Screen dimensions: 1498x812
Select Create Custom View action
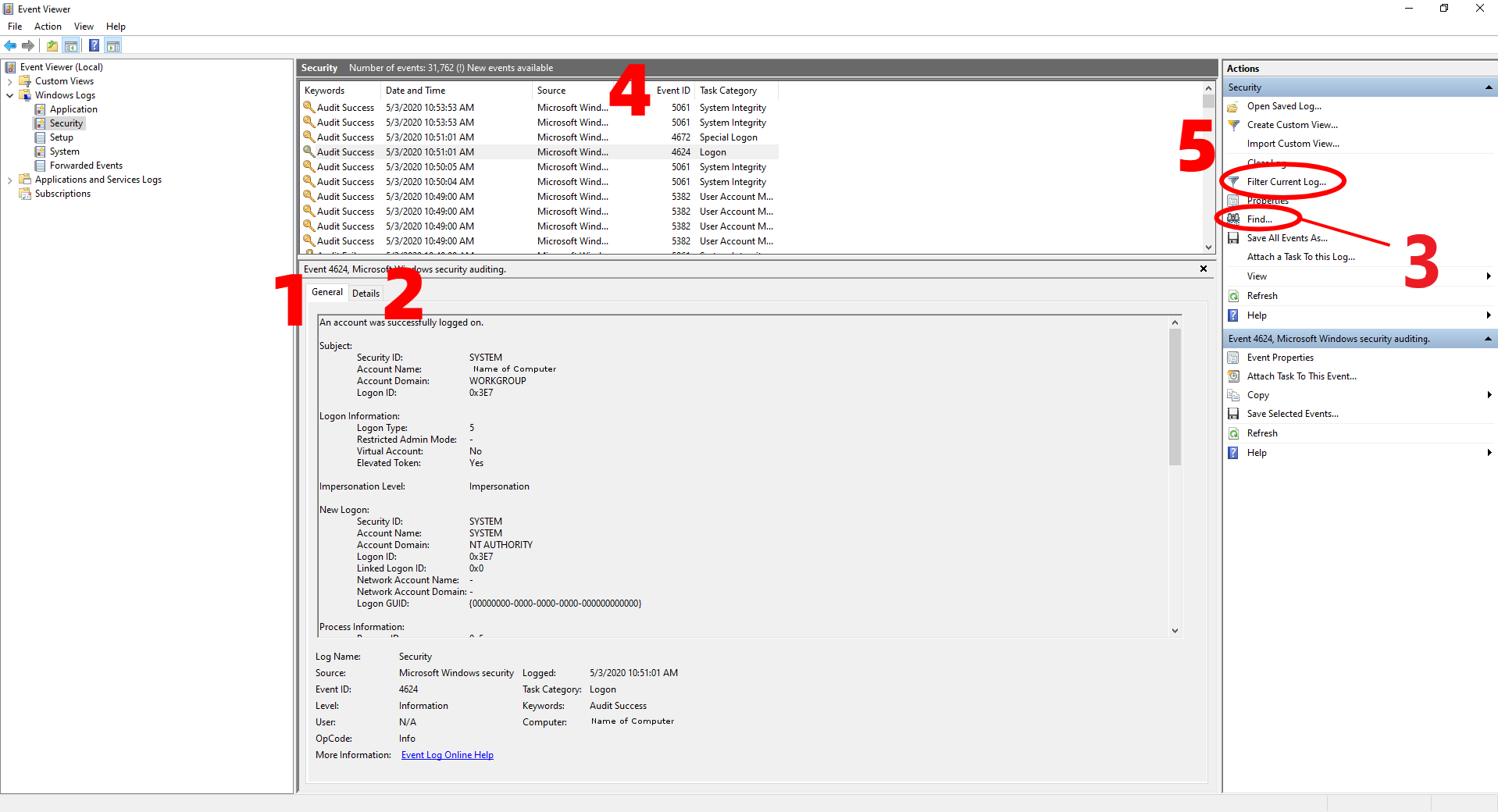1293,124
